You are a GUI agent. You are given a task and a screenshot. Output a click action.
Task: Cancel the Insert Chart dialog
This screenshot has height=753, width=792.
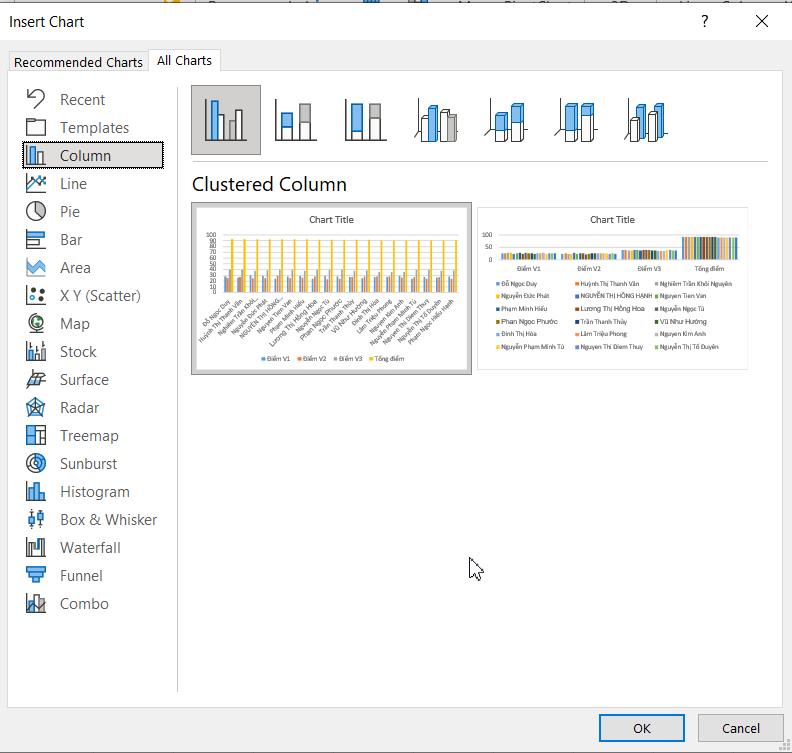pyautogui.click(x=740, y=728)
